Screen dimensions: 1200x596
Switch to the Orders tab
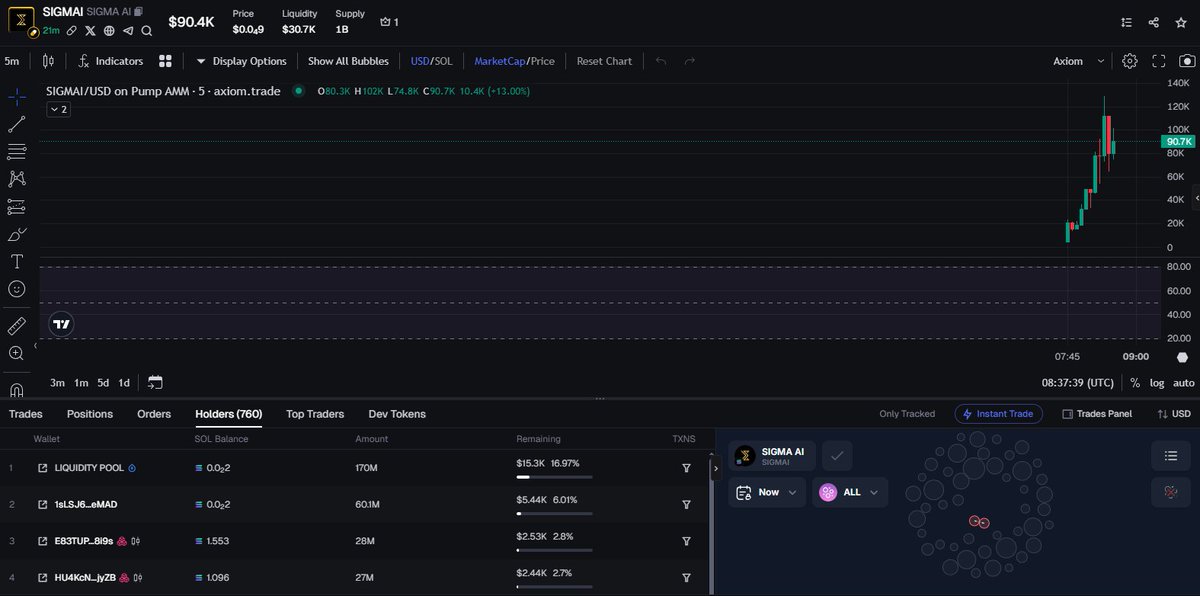point(154,414)
